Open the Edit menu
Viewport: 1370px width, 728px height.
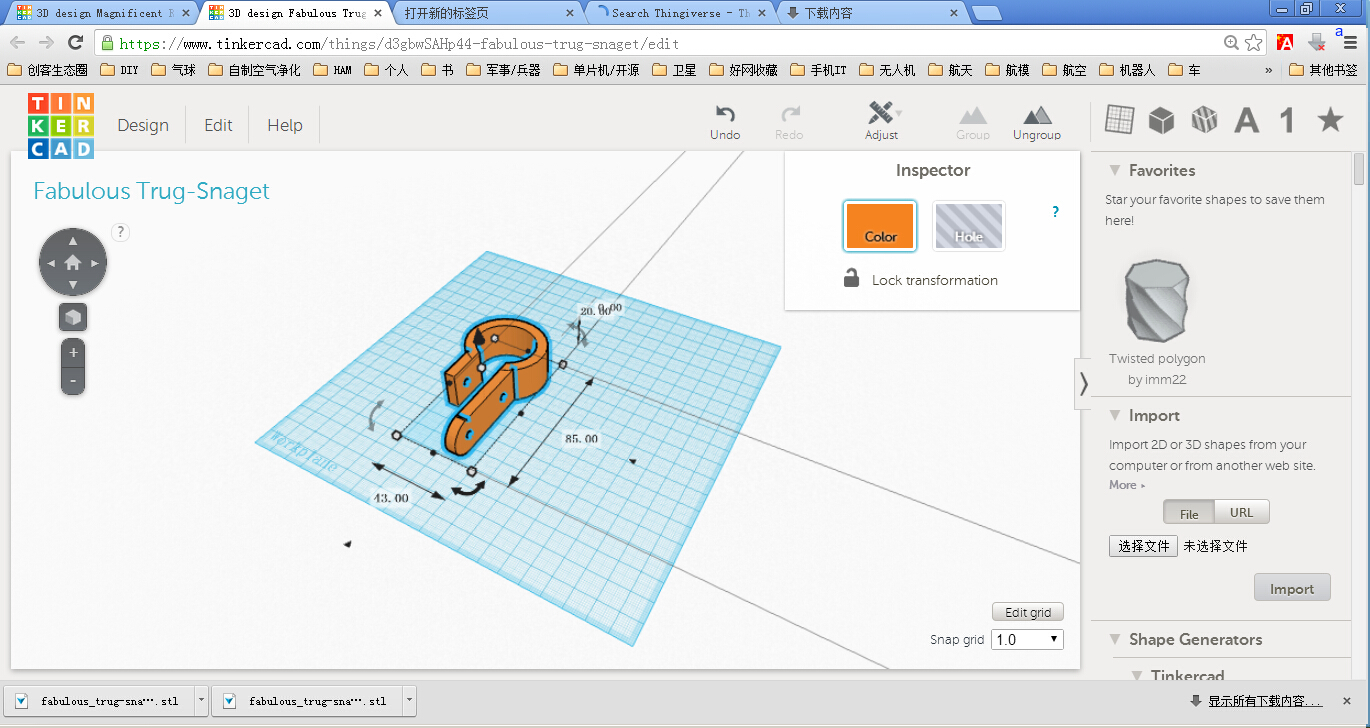[x=218, y=125]
